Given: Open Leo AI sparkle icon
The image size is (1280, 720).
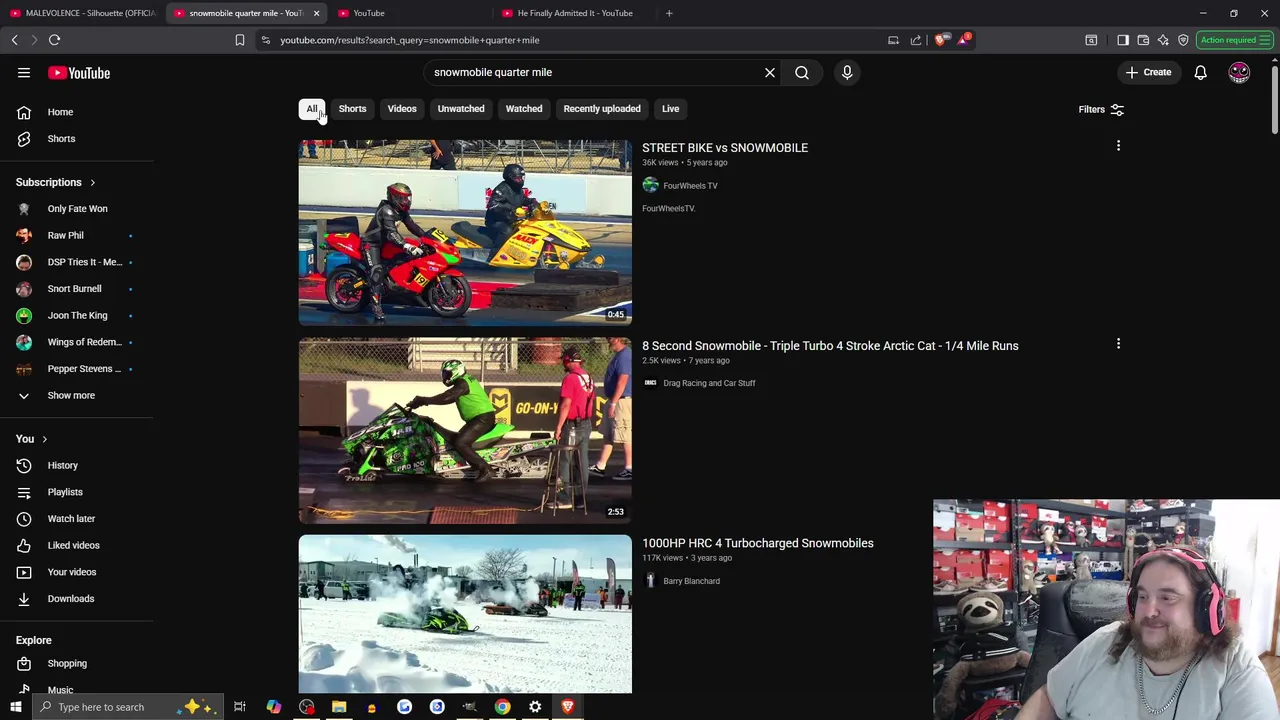Looking at the screenshot, I should [x=1163, y=40].
